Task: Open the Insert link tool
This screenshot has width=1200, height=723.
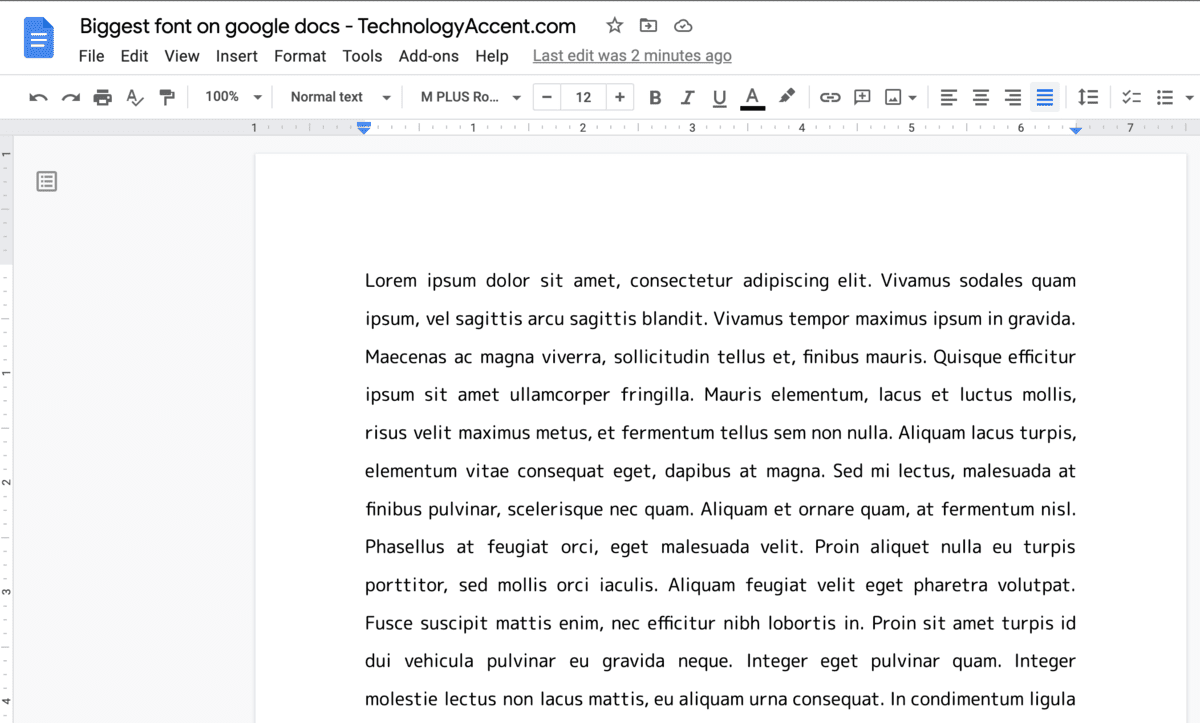Action: pyautogui.click(x=829, y=96)
